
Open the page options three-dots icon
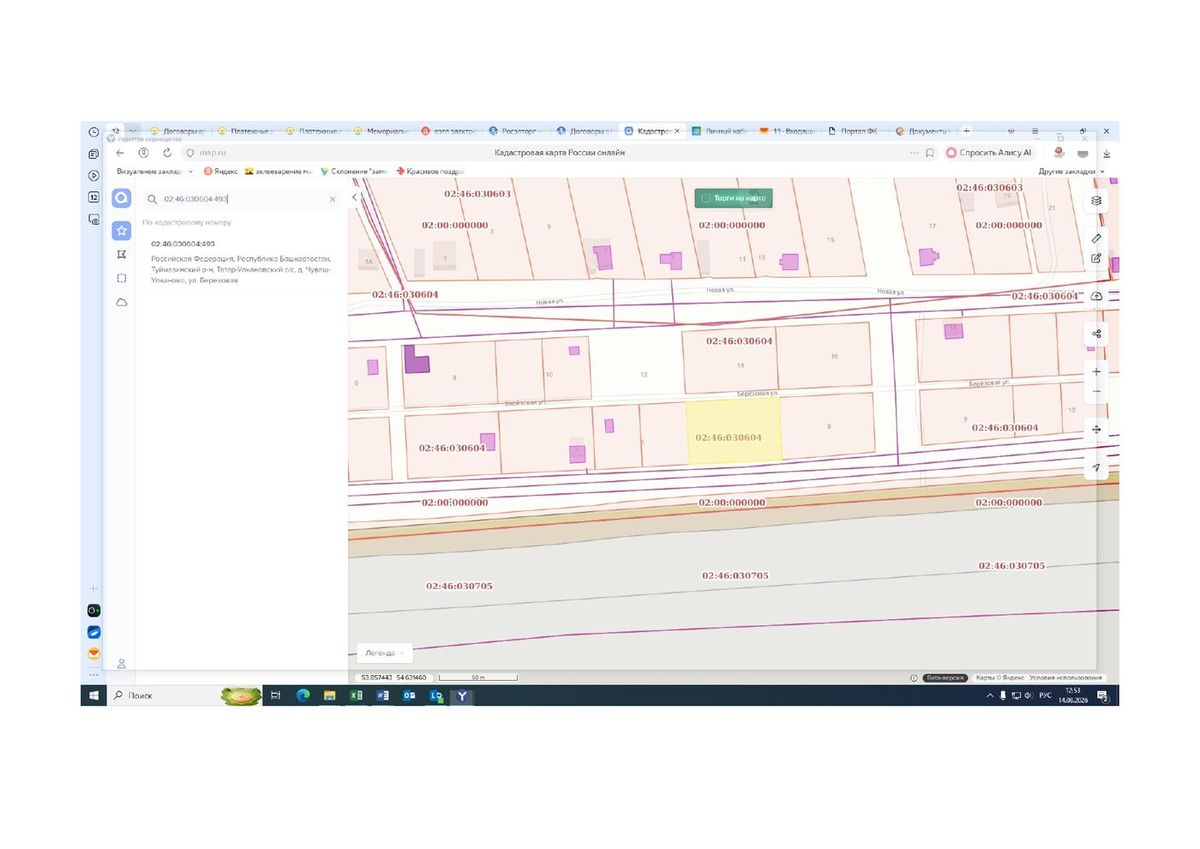(913, 153)
